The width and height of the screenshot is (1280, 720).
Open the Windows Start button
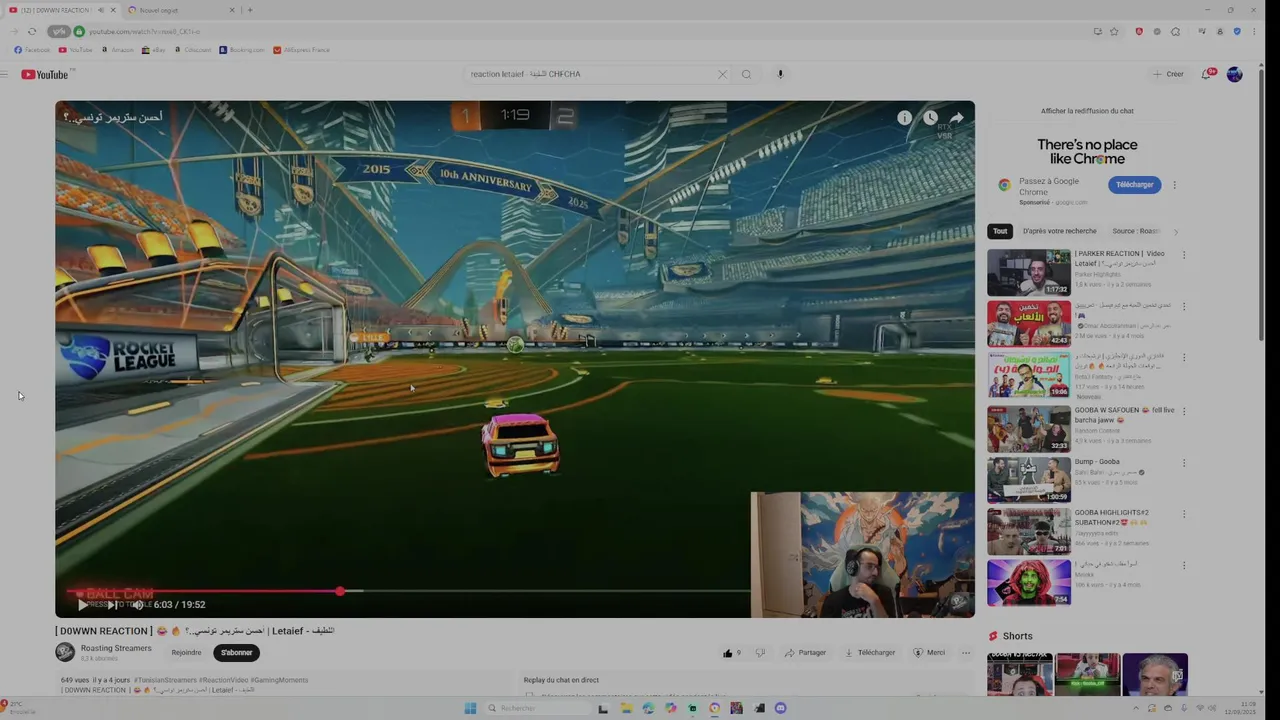tap(470, 708)
